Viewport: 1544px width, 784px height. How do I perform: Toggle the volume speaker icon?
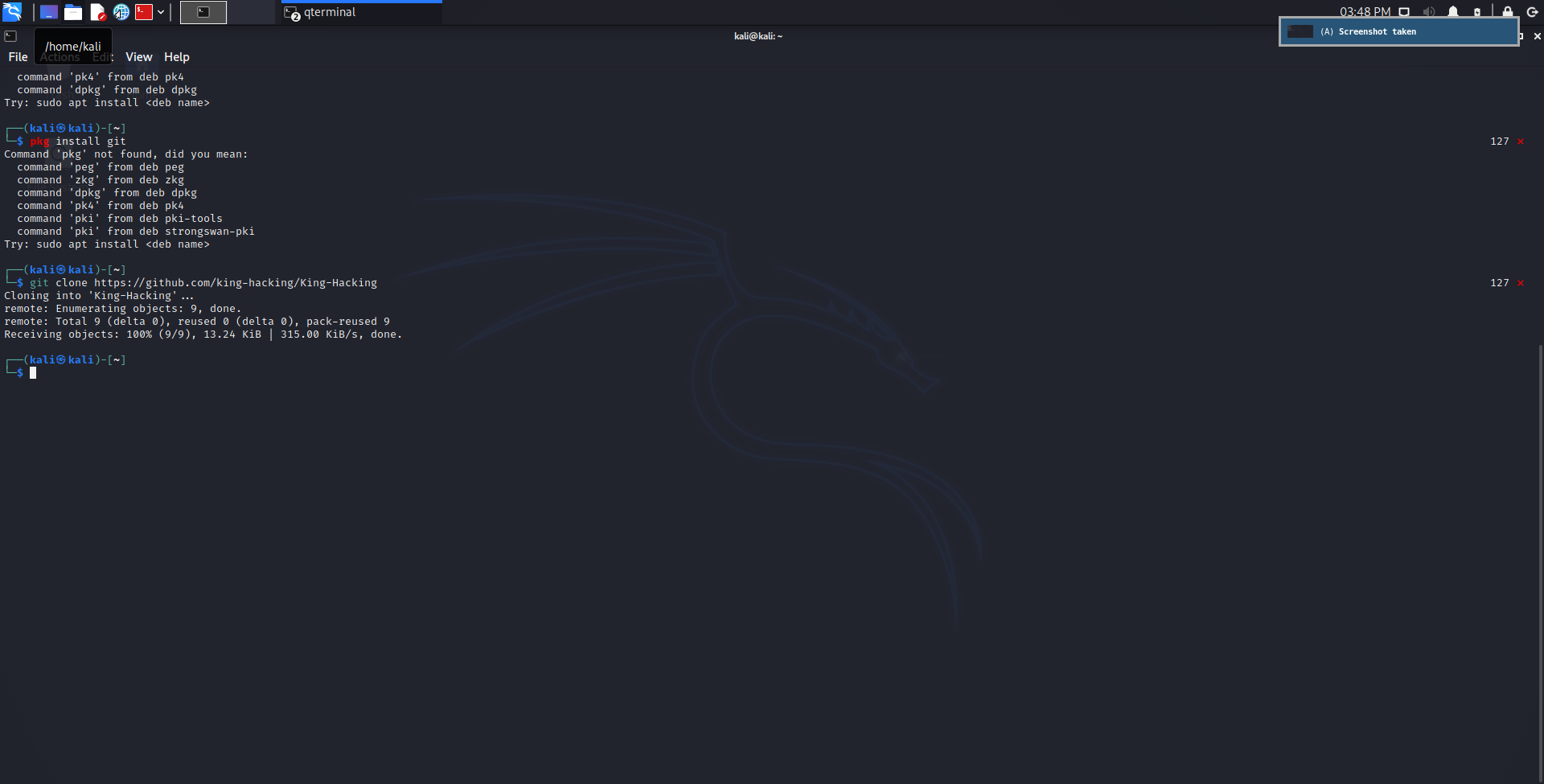[1428, 12]
